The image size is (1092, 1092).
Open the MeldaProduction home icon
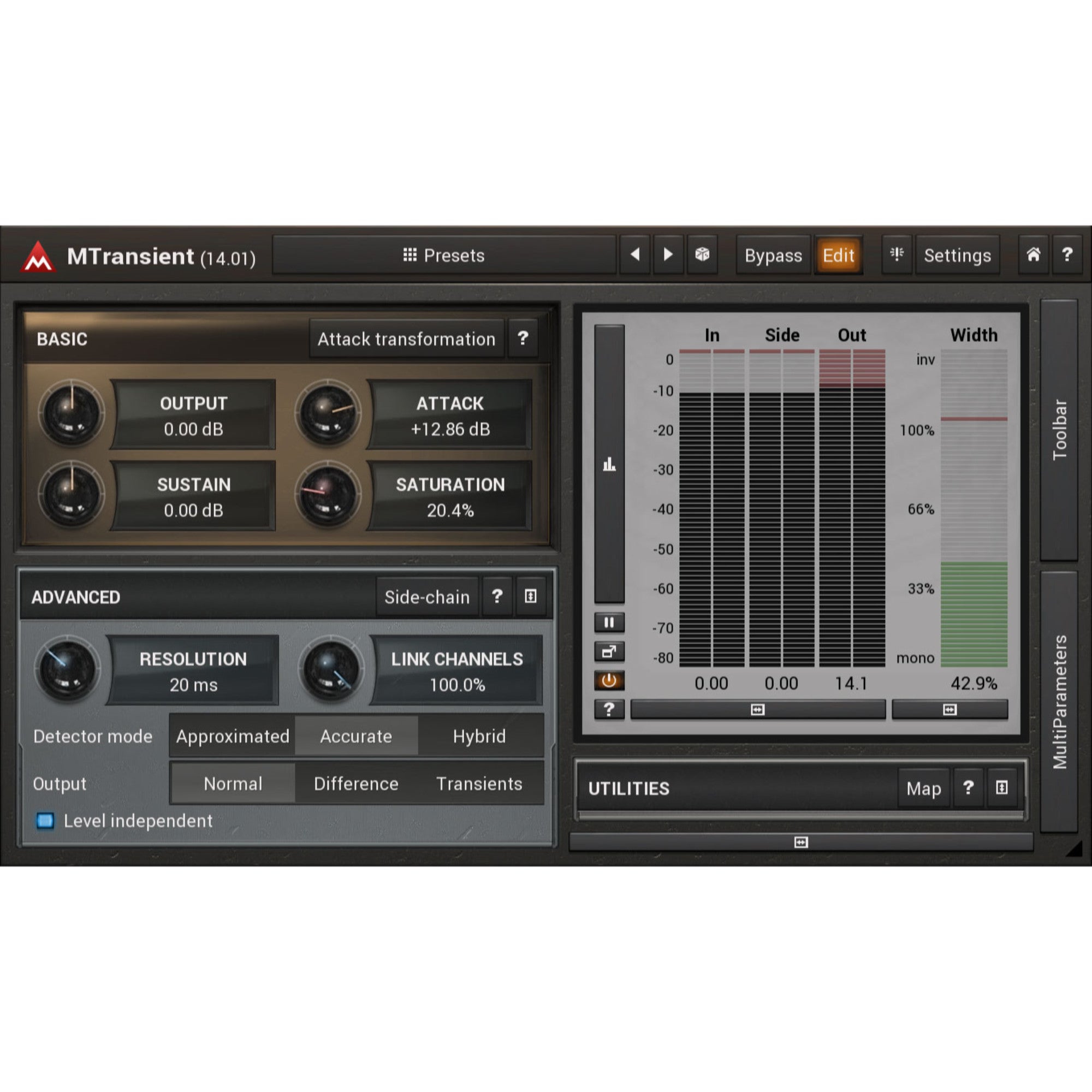tap(1033, 255)
